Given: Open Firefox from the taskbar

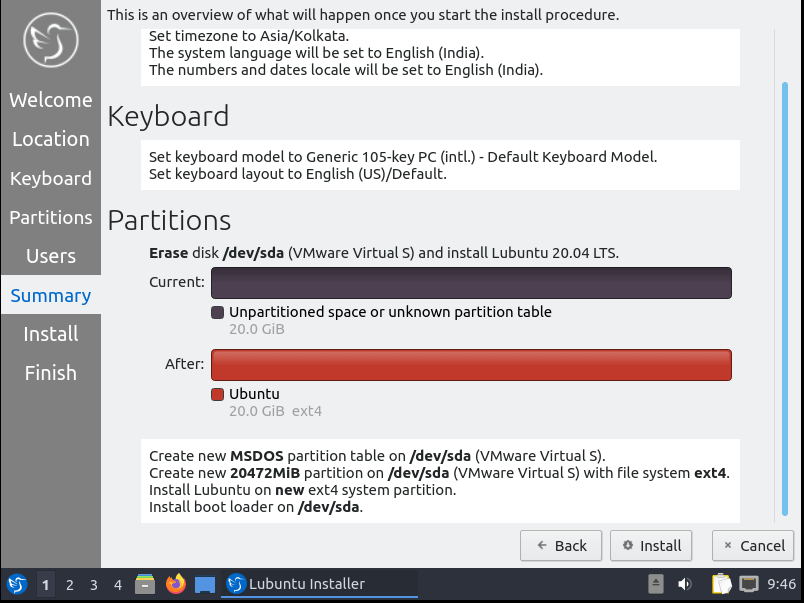Looking at the screenshot, I should [176, 584].
